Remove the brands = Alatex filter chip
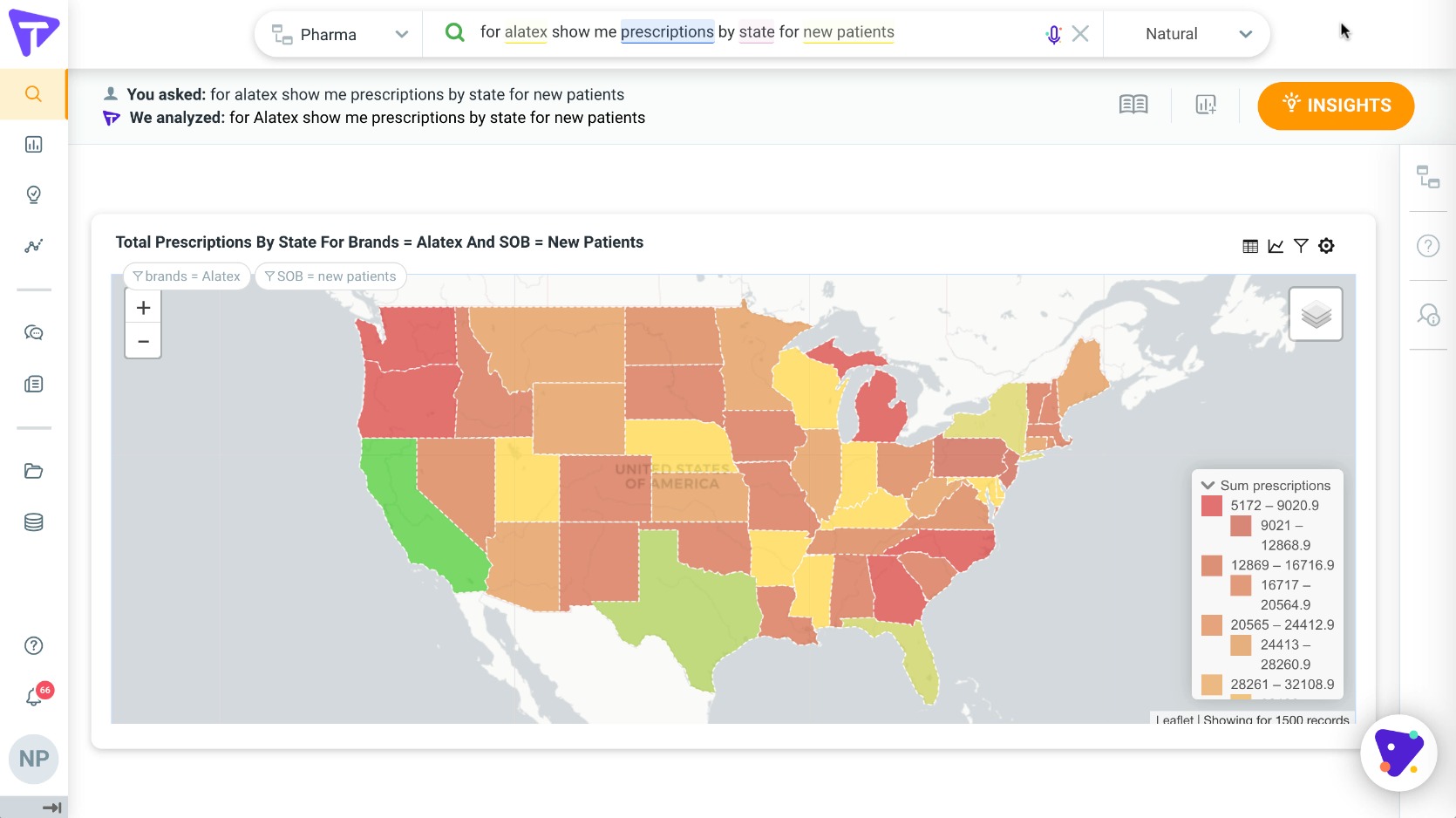This screenshot has height=818, width=1456. pos(187,276)
